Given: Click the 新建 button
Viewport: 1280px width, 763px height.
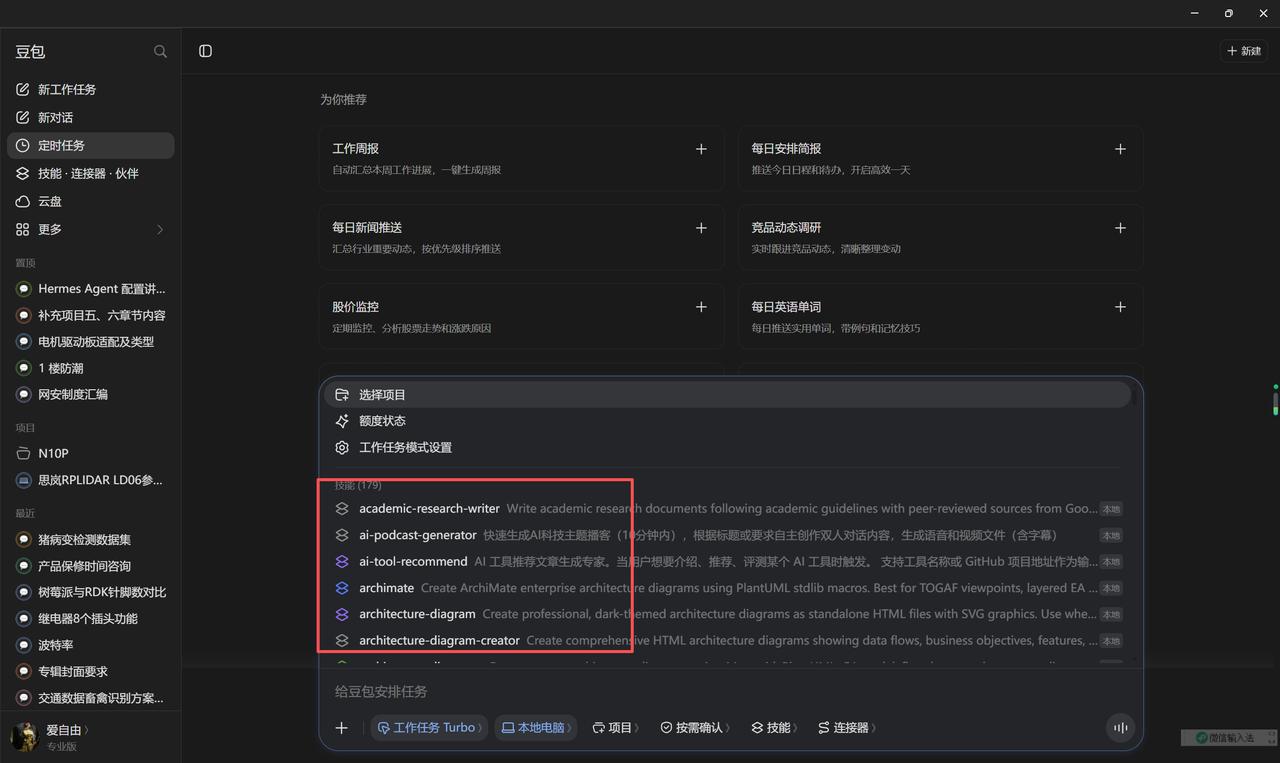Looking at the screenshot, I should (1244, 51).
